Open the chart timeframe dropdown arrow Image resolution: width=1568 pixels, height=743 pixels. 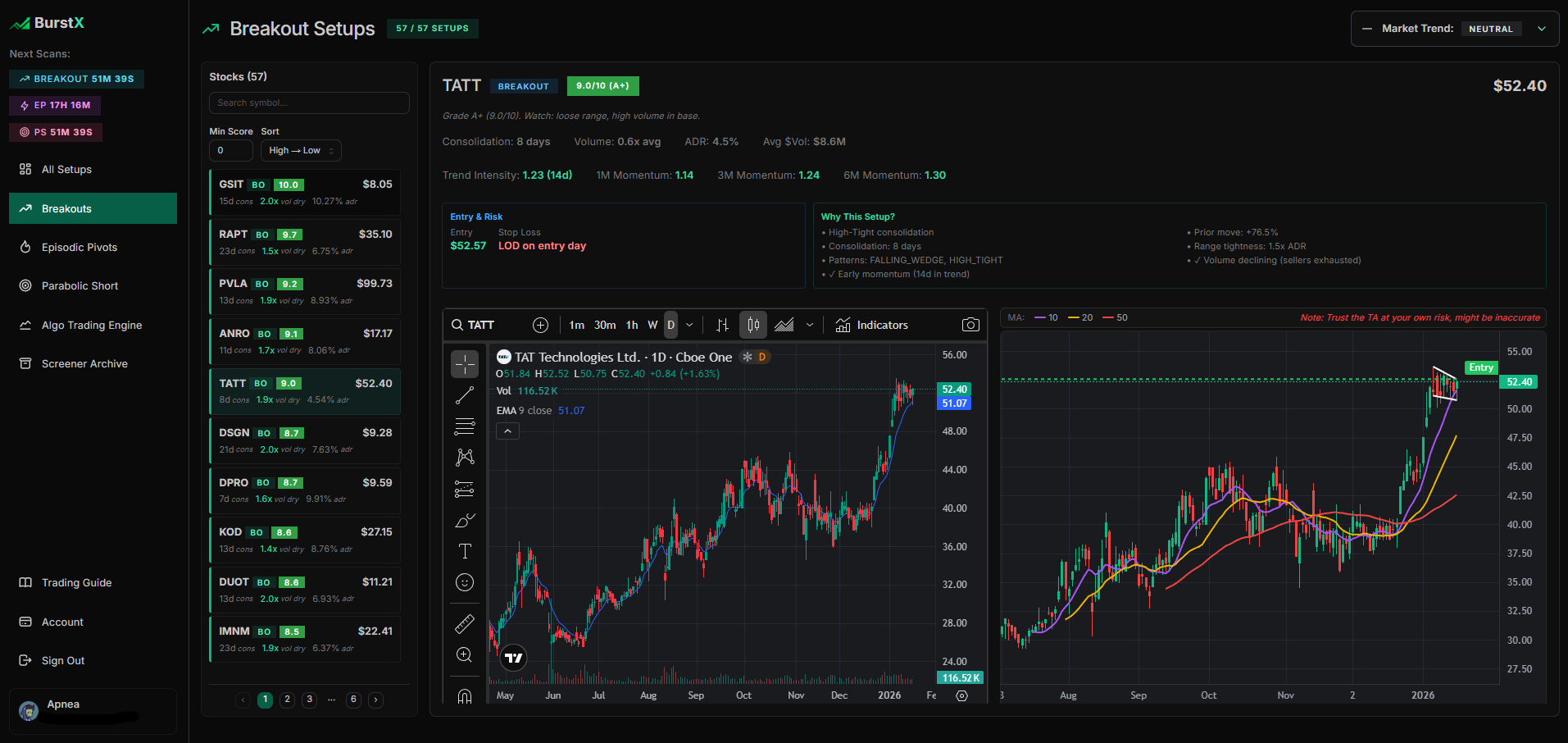coord(689,325)
